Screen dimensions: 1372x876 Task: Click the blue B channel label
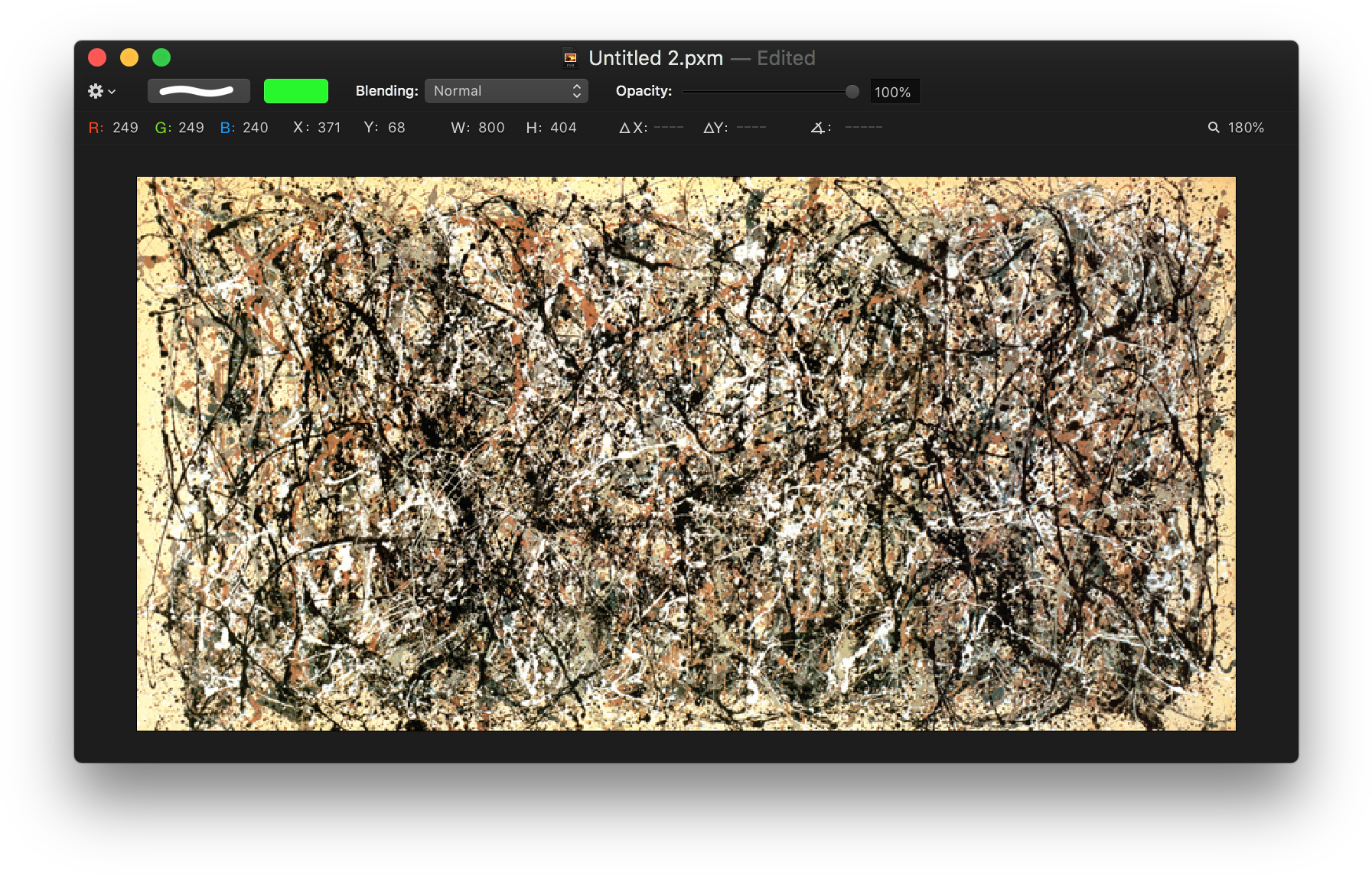point(226,128)
